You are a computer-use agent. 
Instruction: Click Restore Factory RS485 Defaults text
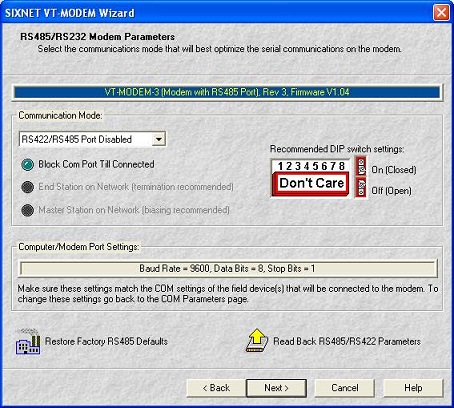click(x=106, y=341)
